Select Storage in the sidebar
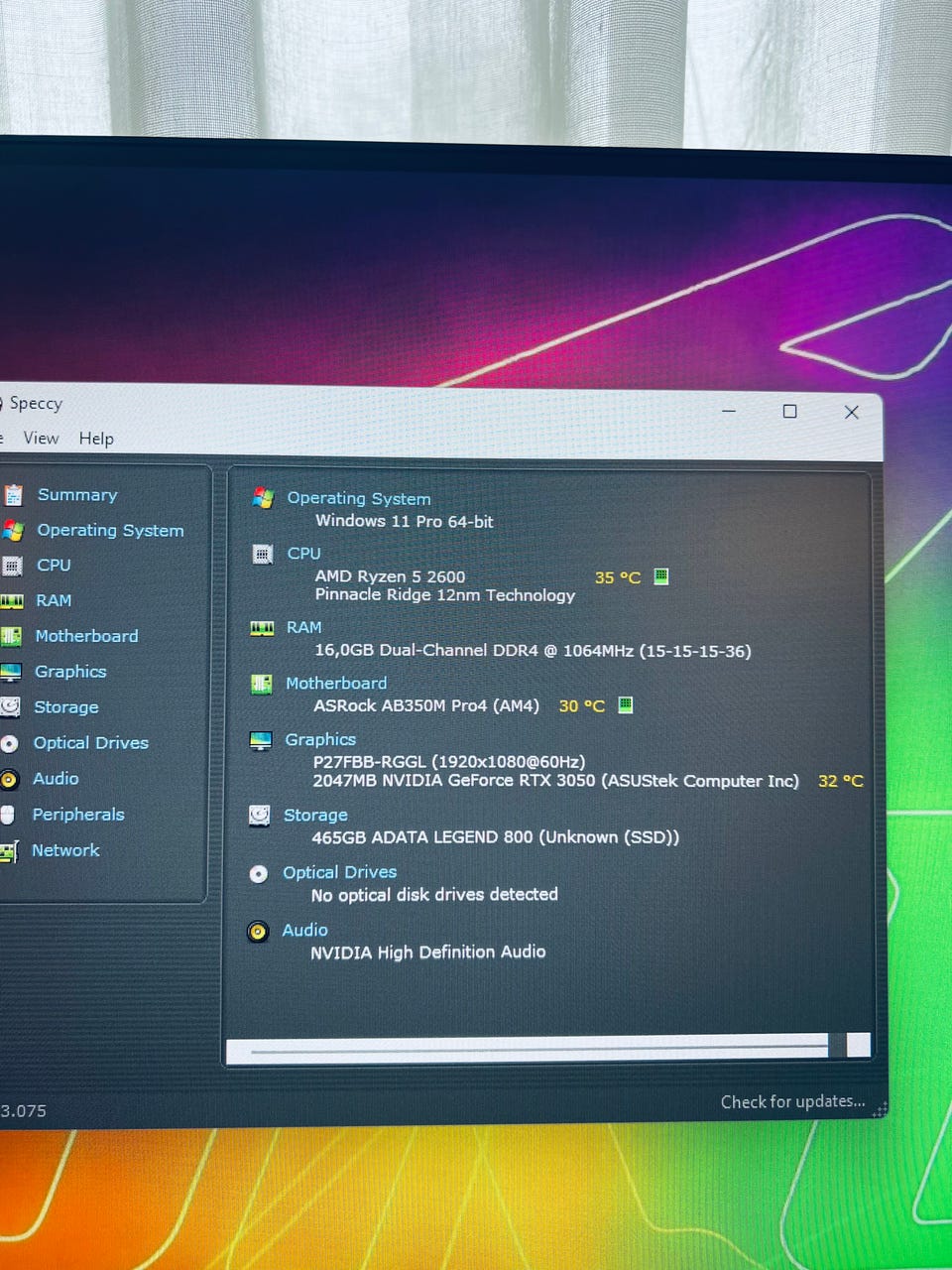952x1270 pixels. click(66, 707)
